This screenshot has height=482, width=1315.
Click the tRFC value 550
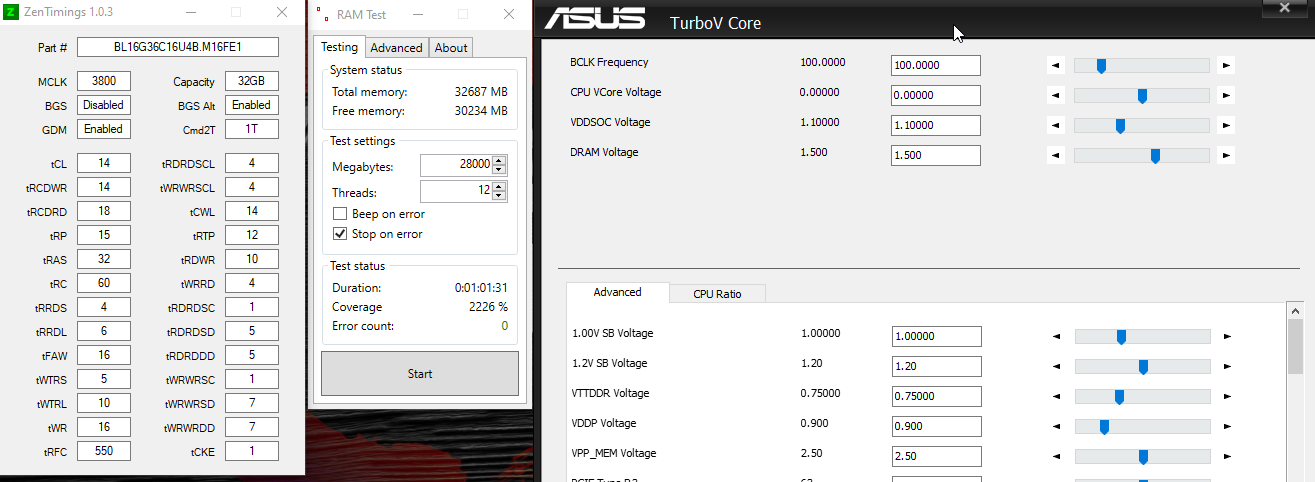[x=104, y=451]
